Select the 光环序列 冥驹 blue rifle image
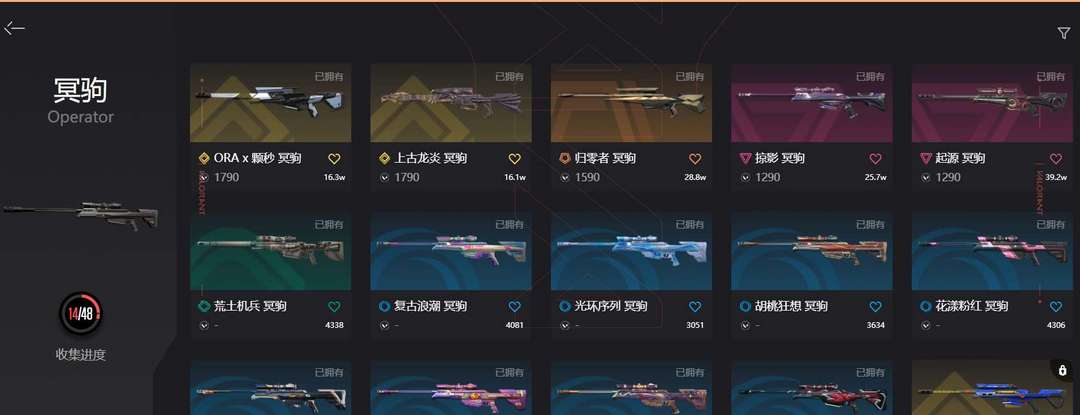Image resolution: width=1080 pixels, height=415 pixels. click(x=632, y=251)
